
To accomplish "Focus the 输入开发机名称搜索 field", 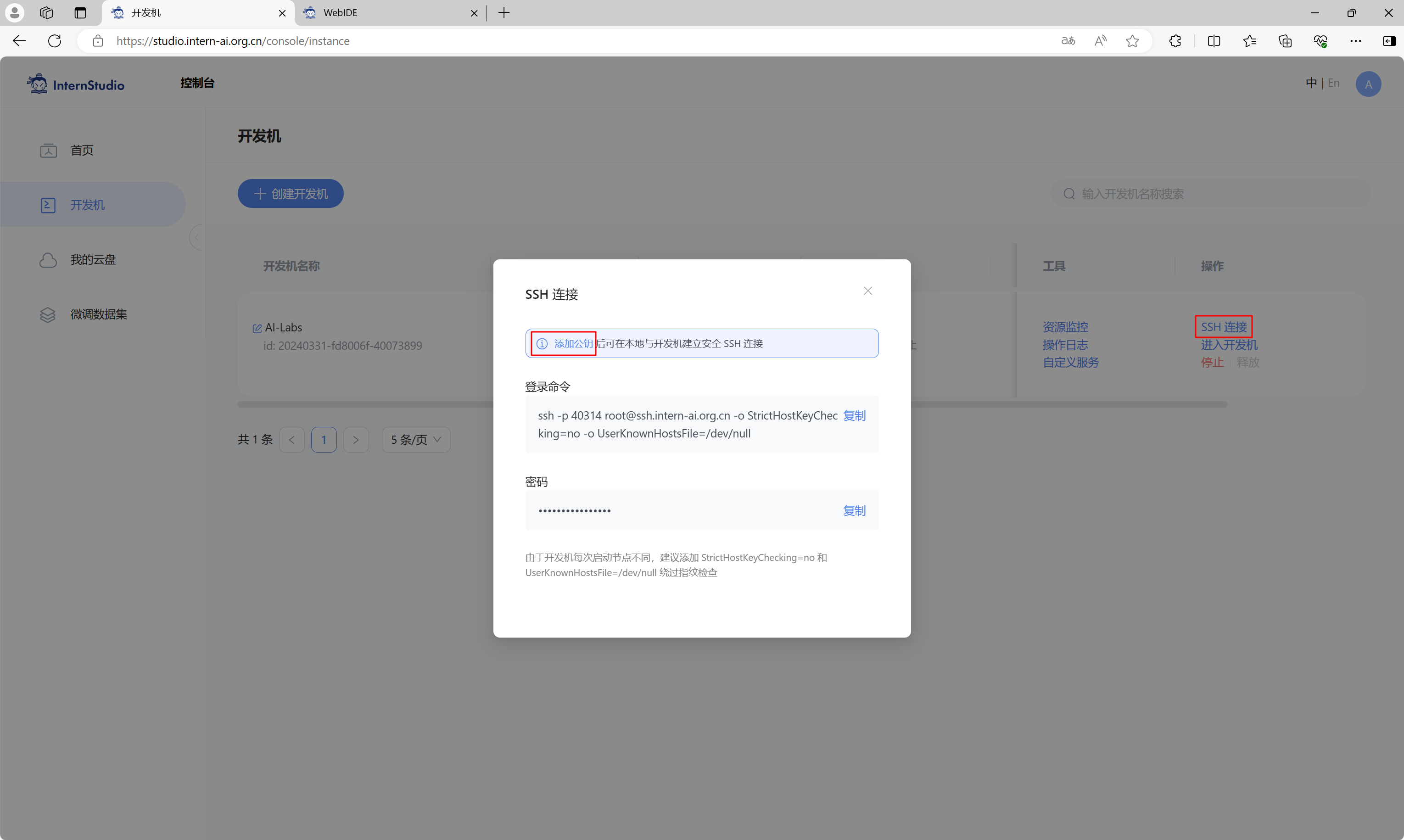I will 1211,194.
